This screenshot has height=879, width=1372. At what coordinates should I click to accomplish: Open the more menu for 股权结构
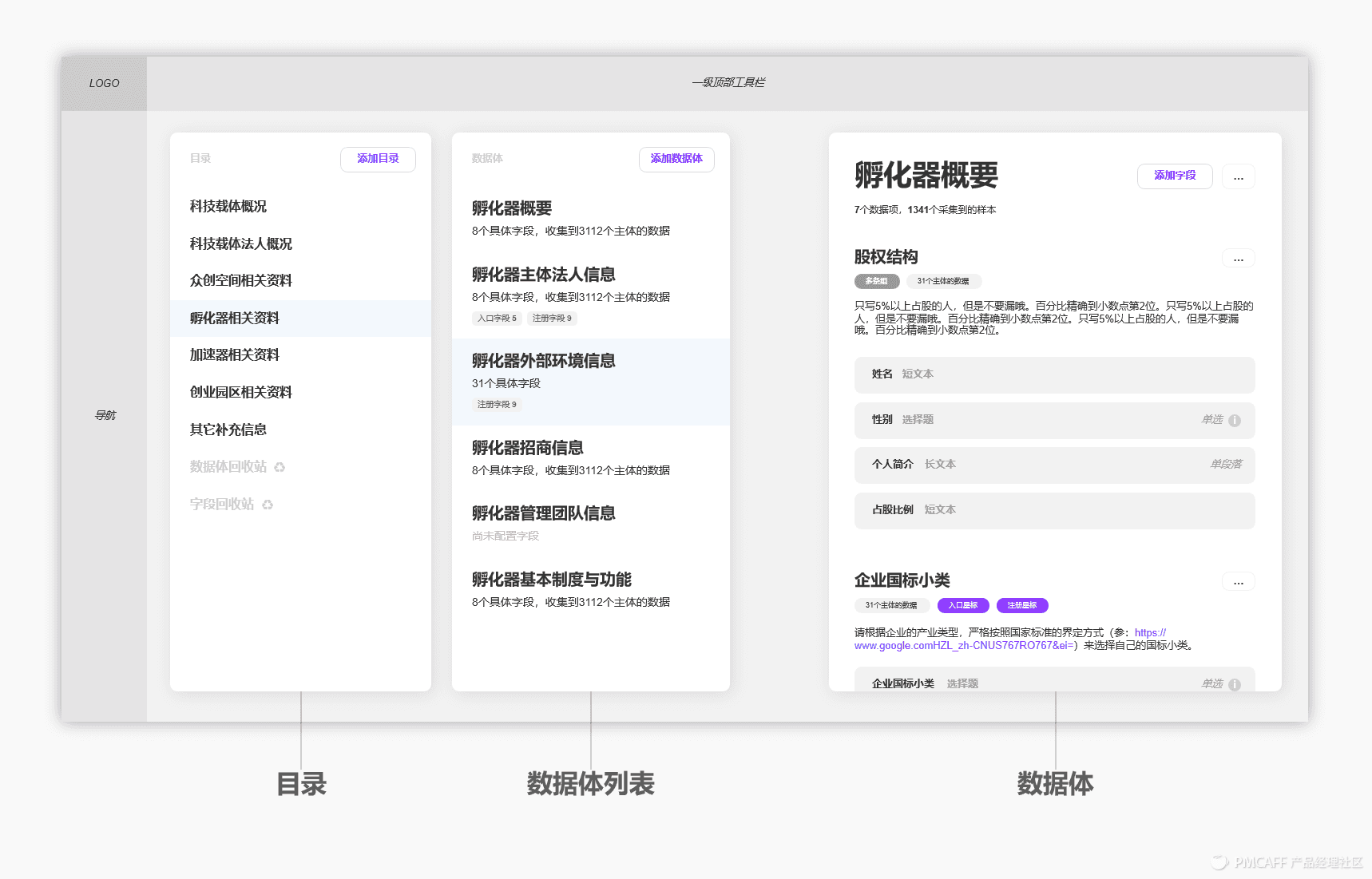pyautogui.click(x=1238, y=259)
